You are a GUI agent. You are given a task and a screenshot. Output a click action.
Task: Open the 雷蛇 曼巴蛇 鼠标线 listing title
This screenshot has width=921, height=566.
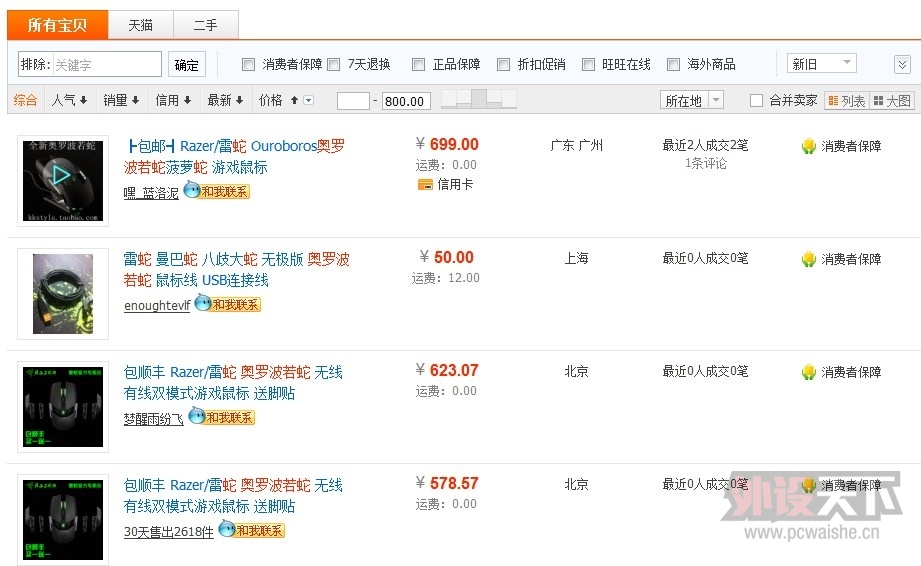[x=237, y=269]
